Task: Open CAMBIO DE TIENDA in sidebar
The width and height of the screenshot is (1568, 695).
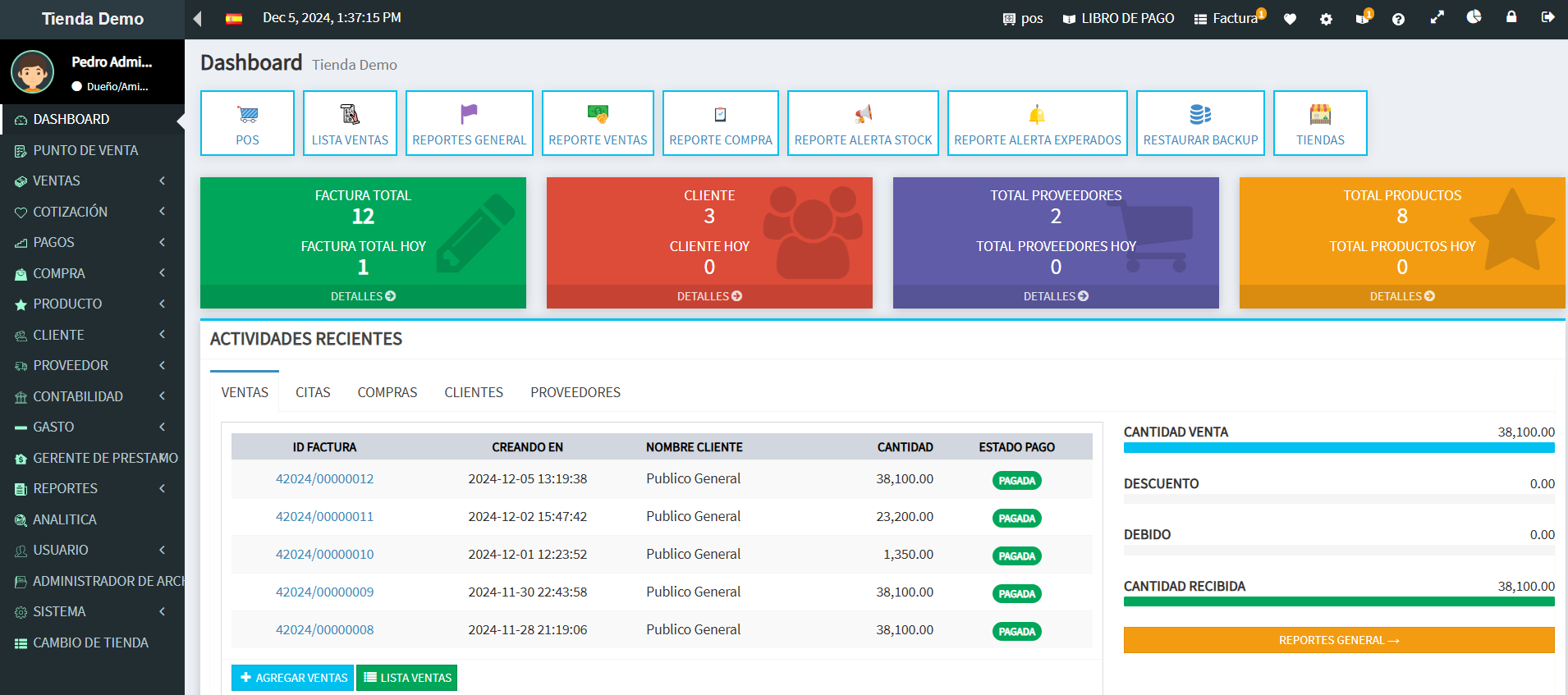Action: tap(92, 642)
